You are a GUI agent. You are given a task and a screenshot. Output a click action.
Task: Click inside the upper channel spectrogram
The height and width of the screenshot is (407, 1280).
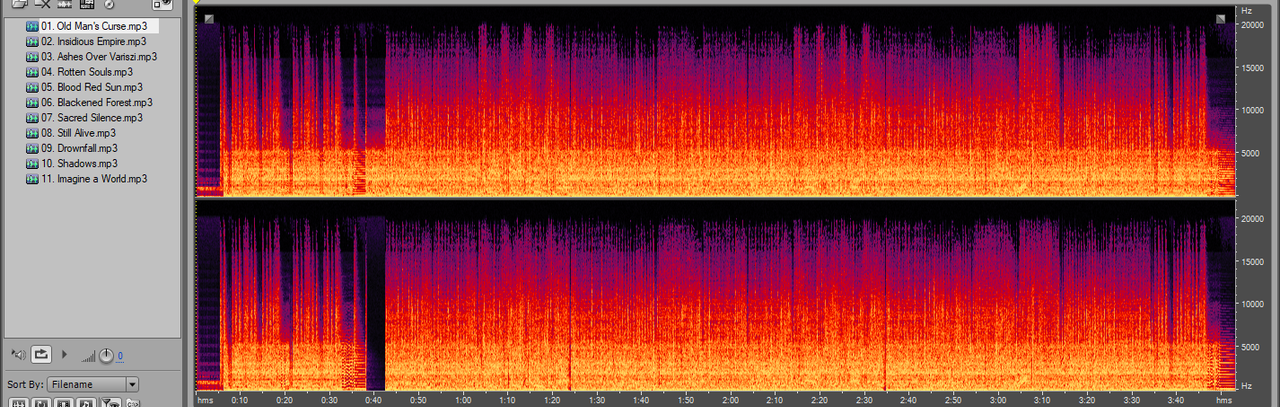(x=716, y=102)
